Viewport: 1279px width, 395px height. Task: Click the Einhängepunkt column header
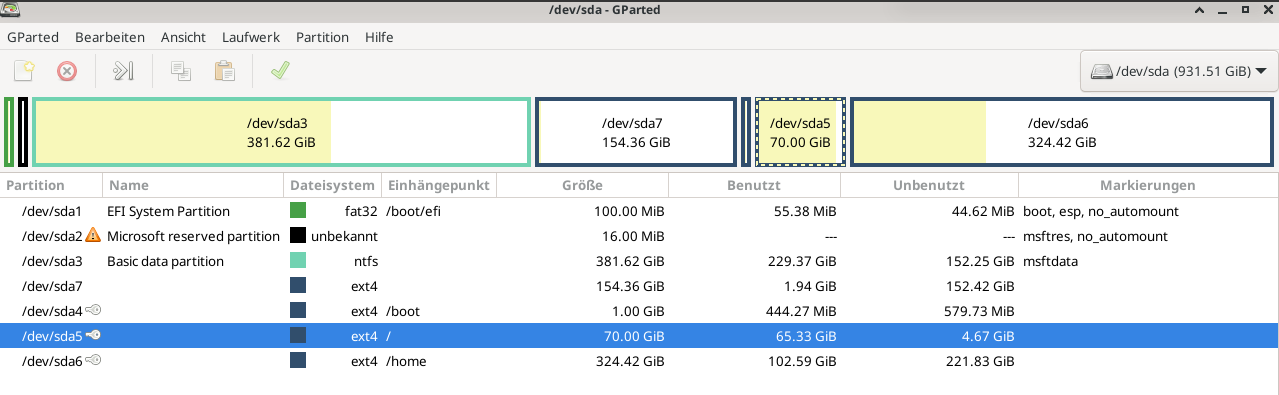coord(439,185)
